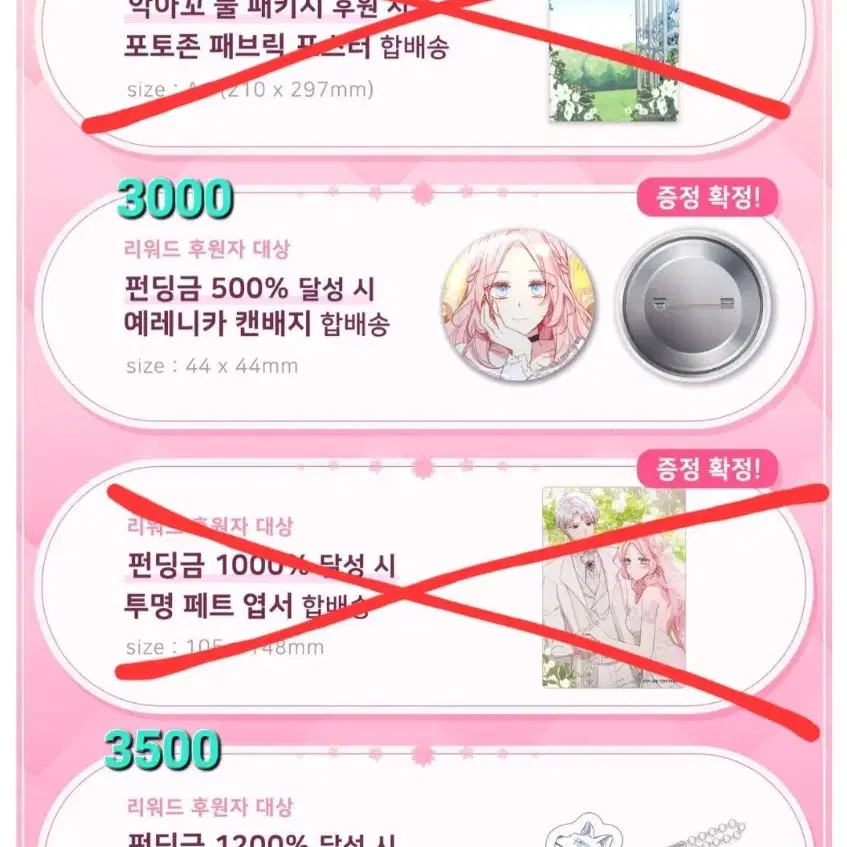The height and width of the screenshot is (847, 847).
Task: Click the pink flower divider above postcard card
Action: click(x=422, y=467)
